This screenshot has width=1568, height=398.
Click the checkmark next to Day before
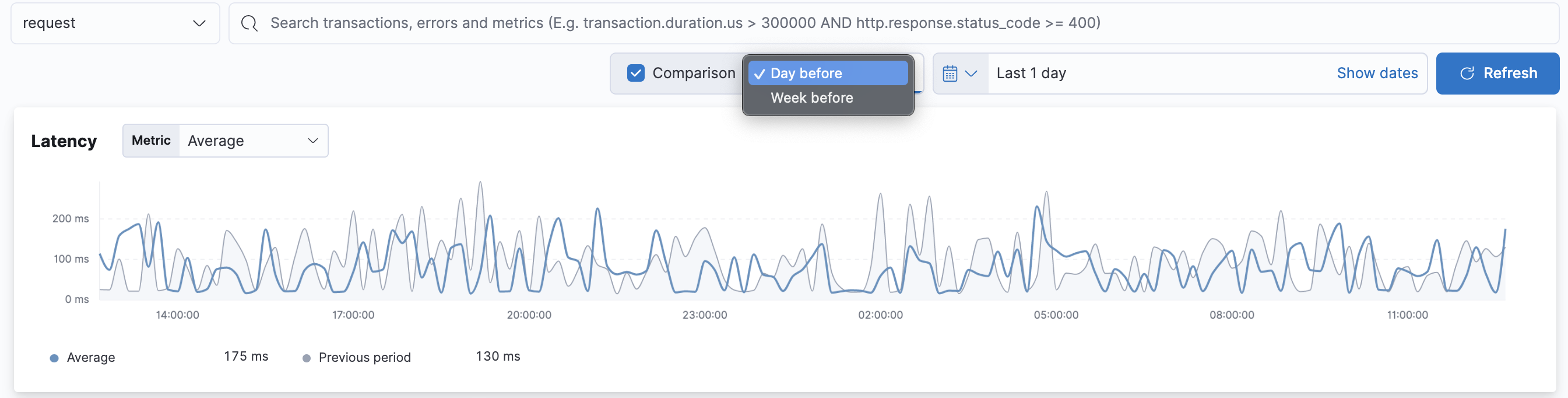(759, 74)
